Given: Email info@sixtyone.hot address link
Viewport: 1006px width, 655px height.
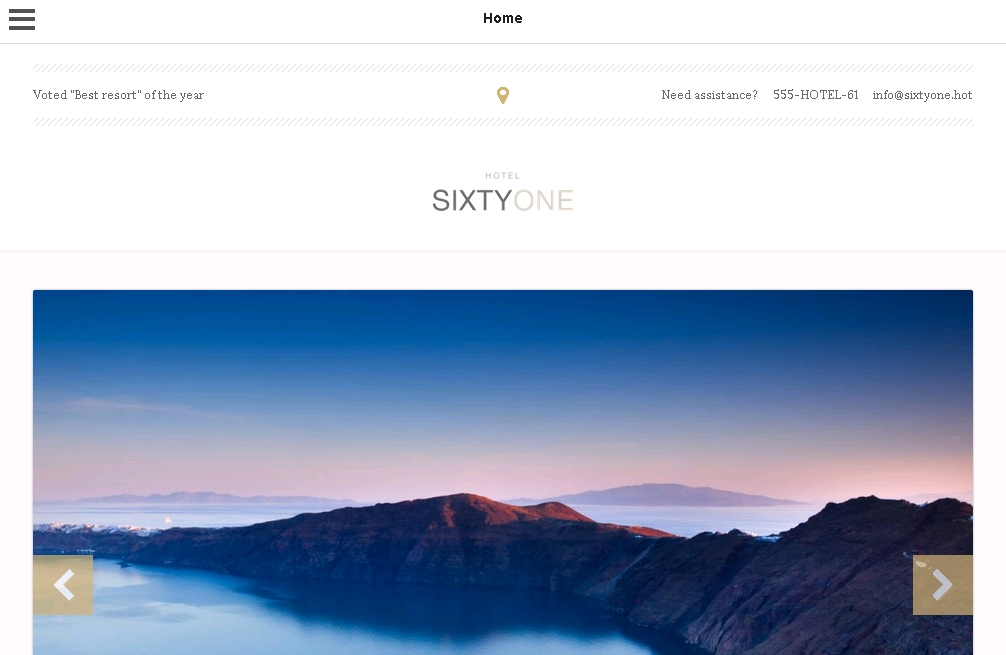Looking at the screenshot, I should point(922,95).
